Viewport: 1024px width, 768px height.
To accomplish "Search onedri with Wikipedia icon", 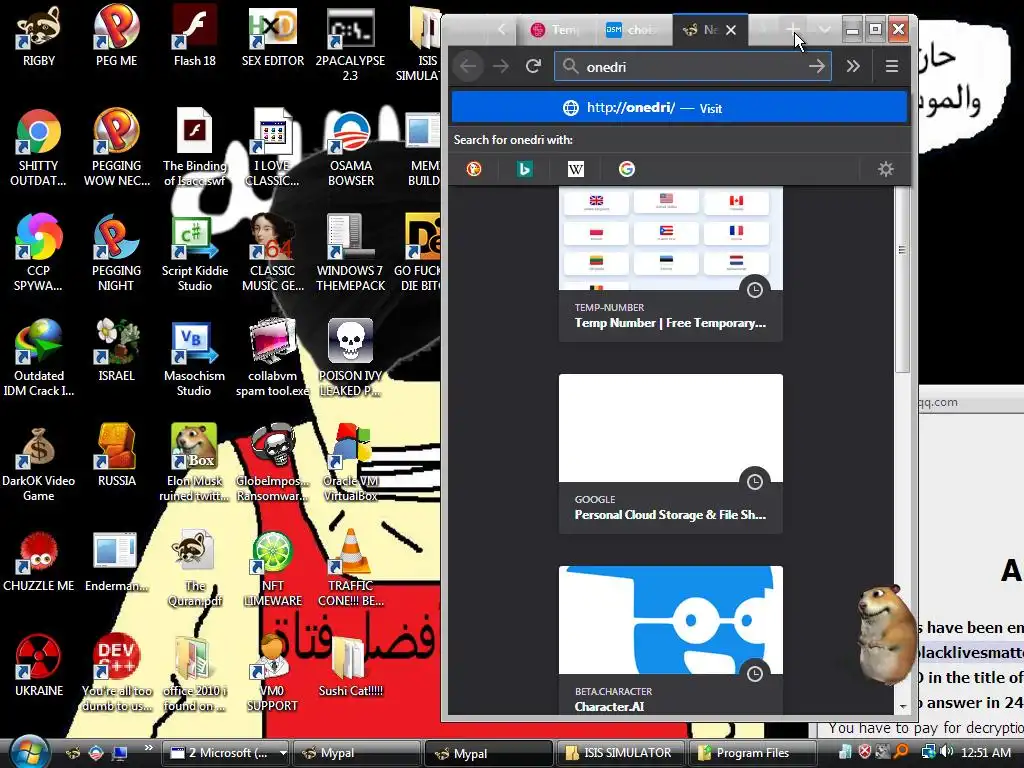I will tap(575, 169).
